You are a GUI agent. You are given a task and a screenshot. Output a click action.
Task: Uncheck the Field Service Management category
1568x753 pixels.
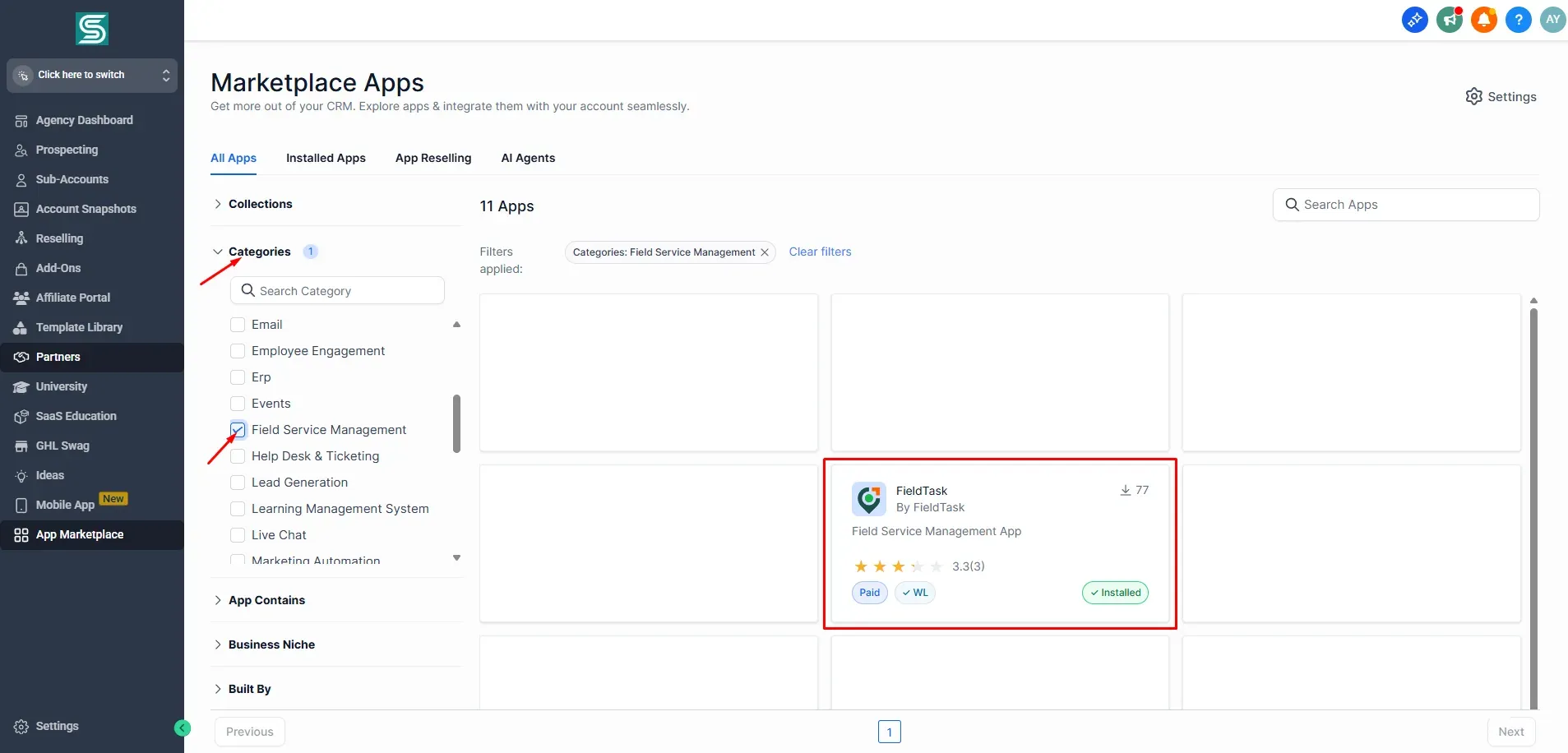[x=238, y=429]
